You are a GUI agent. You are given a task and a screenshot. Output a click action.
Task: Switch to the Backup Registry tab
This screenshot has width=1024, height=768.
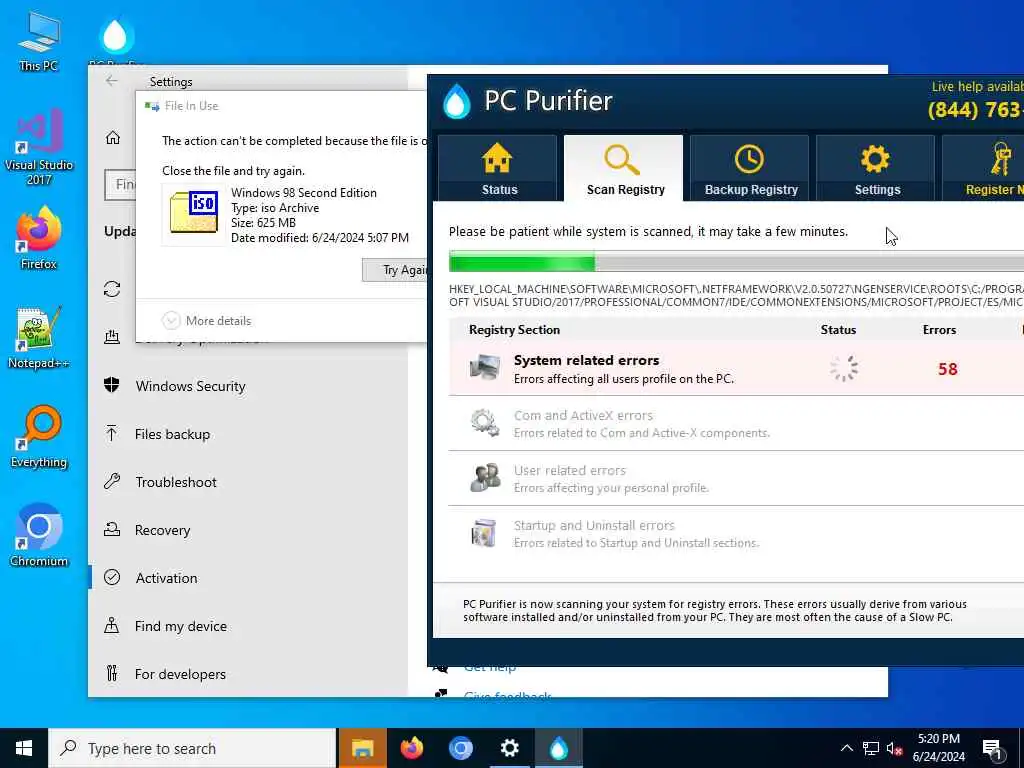(x=750, y=168)
